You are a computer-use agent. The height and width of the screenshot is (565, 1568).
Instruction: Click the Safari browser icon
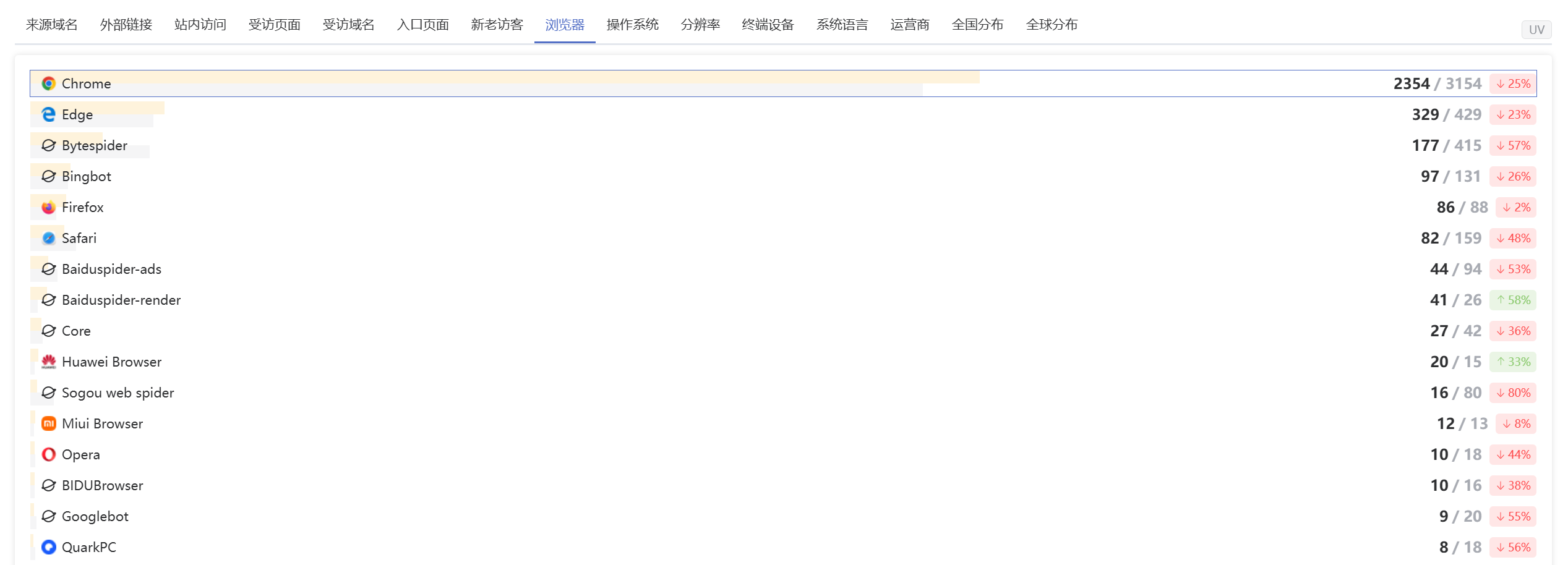click(49, 238)
